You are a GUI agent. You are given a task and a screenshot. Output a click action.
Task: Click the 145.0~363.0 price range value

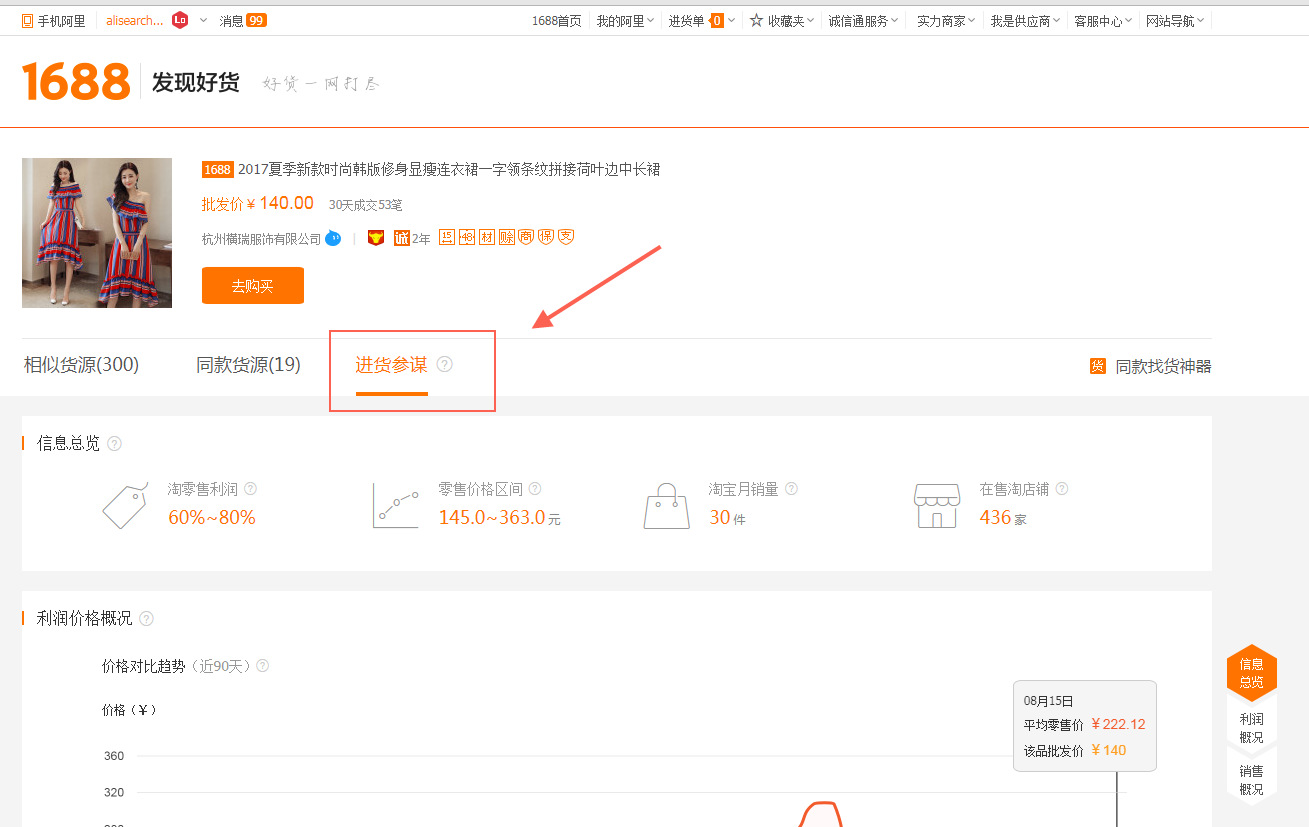click(x=492, y=517)
